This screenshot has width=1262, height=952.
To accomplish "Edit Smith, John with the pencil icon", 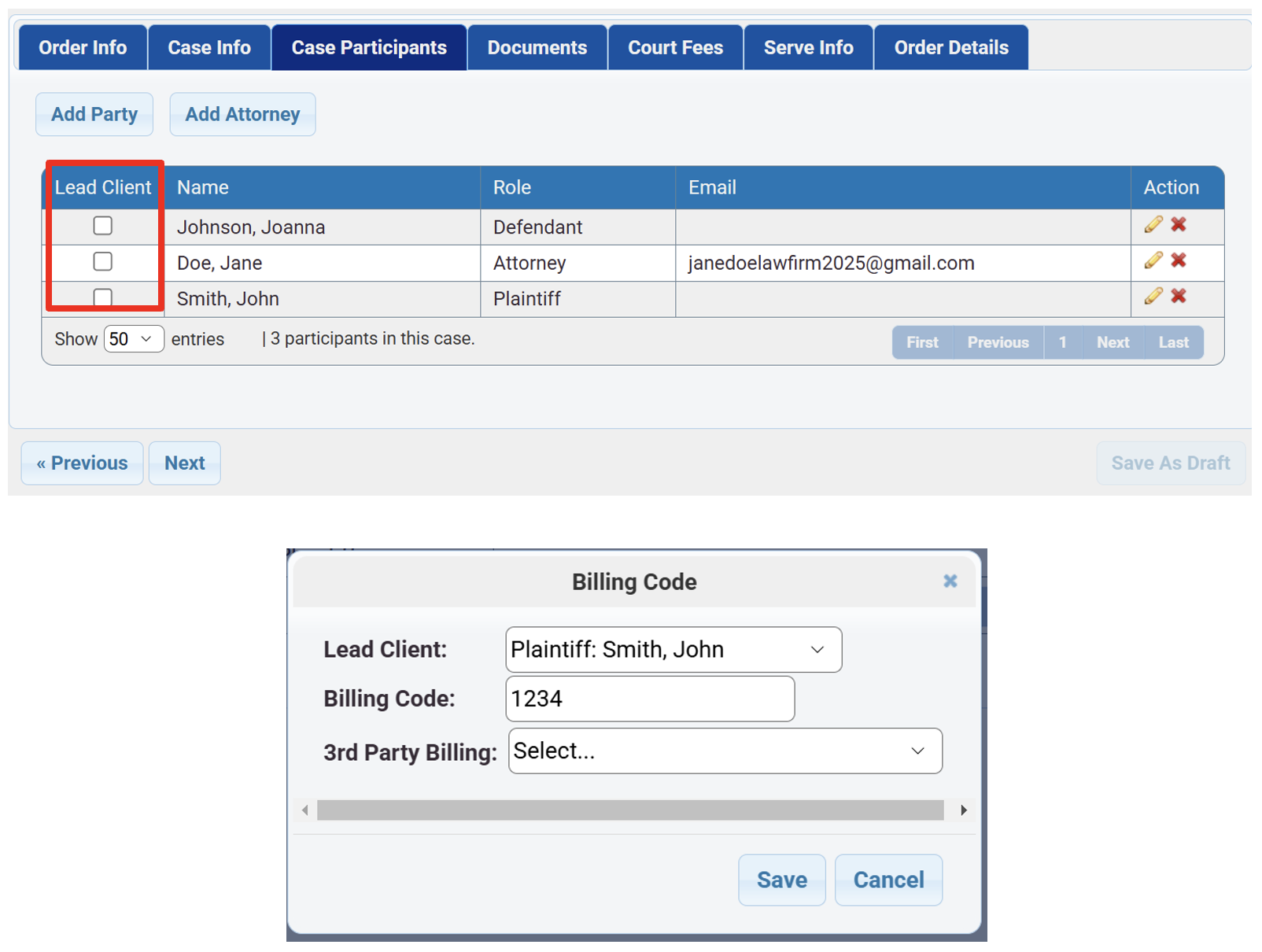I will point(1153,297).
